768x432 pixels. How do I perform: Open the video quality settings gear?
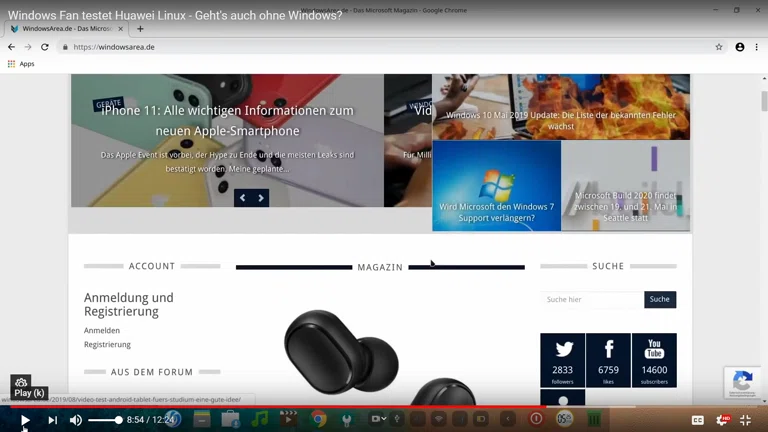pyautogui.click(x=722, y=420)
